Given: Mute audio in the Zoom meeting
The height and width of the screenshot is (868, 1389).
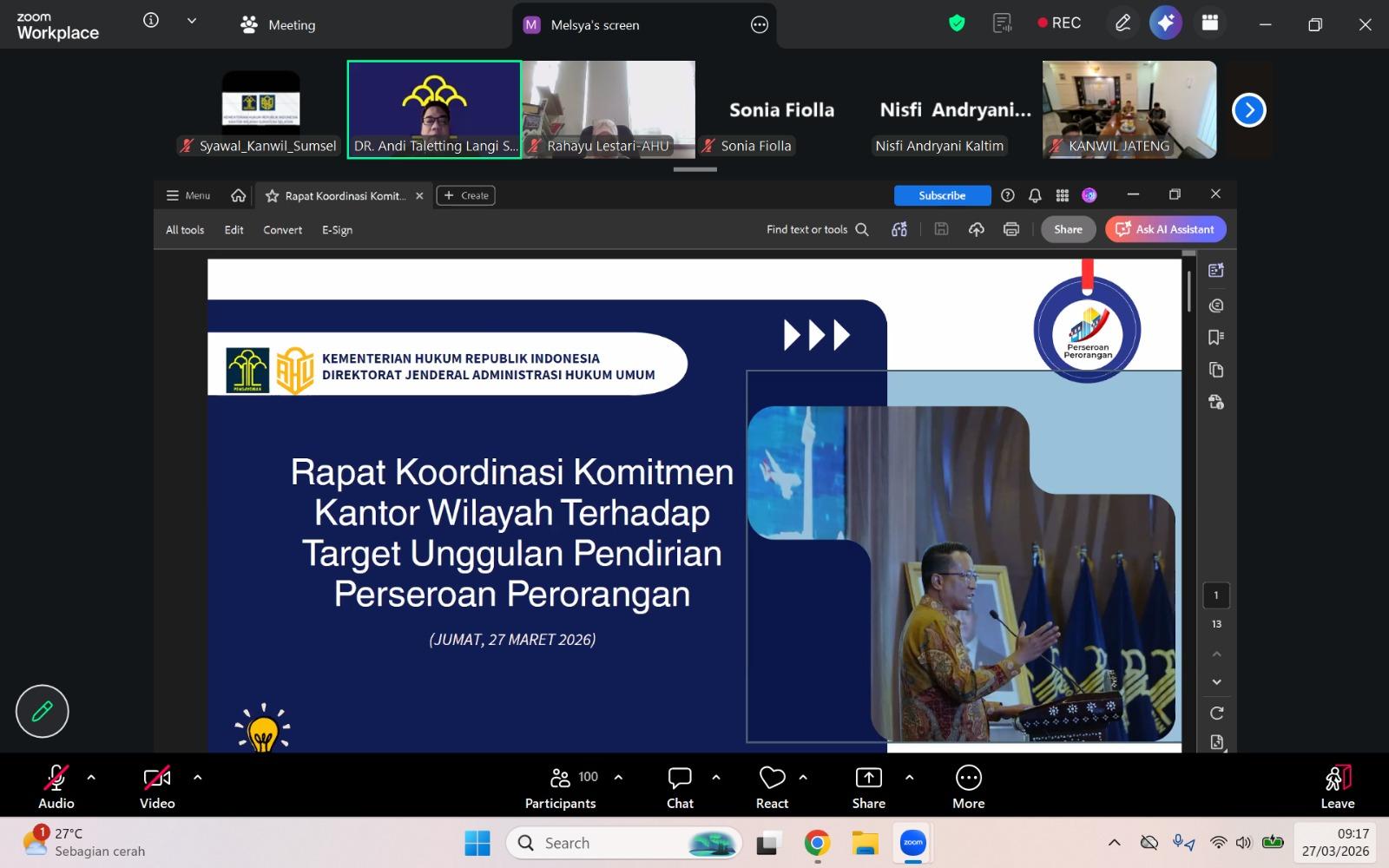Looking at the screenshot, I should click(55, 786).
